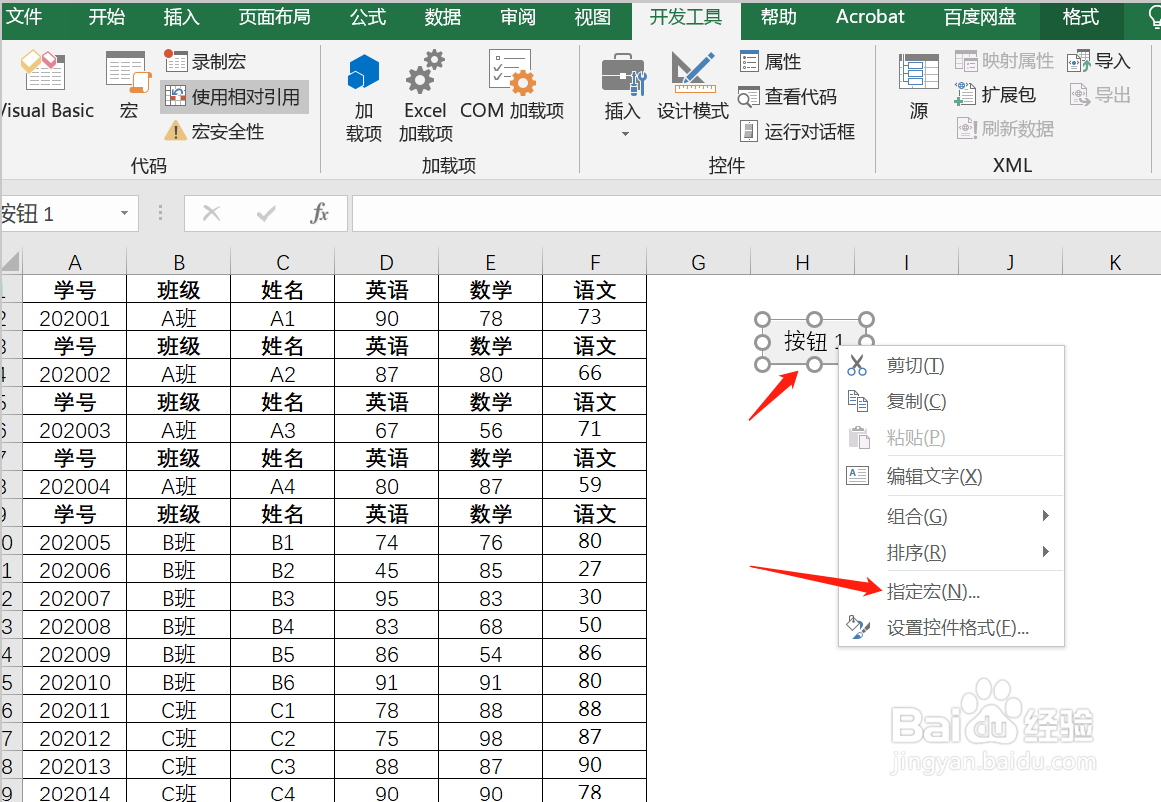Choose Cut (剪切) from context menu
The image size is (1161, 802).
pyautogui.click(x=951, y=365)
